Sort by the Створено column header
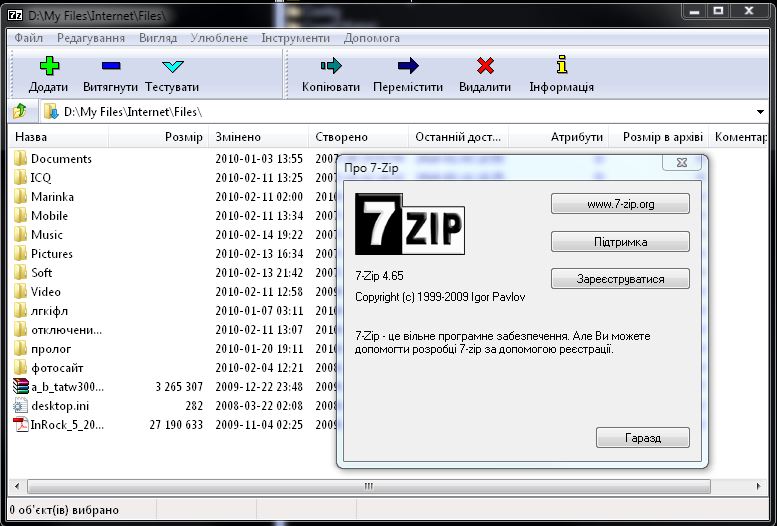777x526 pixels. (359, 137)
